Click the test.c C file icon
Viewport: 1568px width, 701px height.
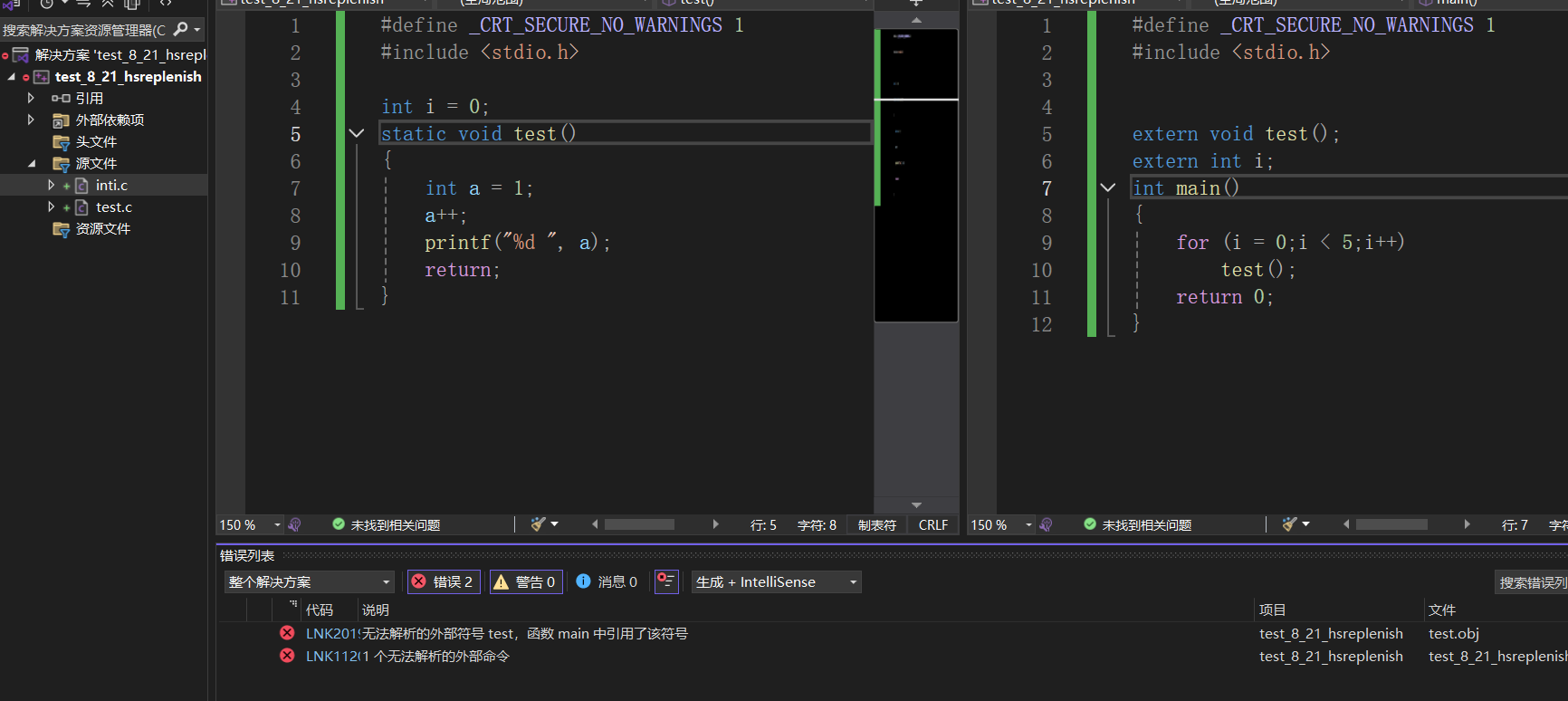pyautogui.click(x=81, y=207)
